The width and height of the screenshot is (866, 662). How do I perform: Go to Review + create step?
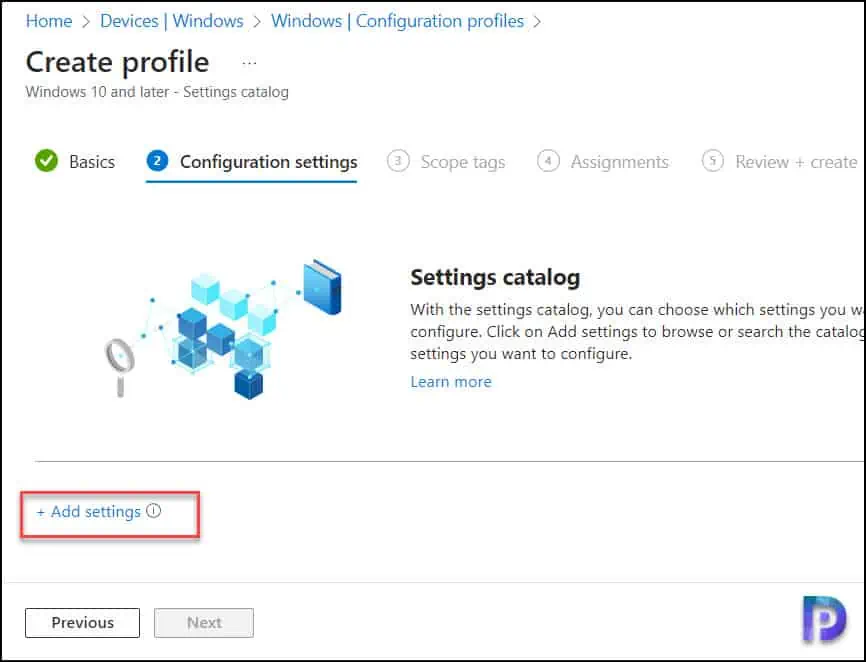pos(779,162)
